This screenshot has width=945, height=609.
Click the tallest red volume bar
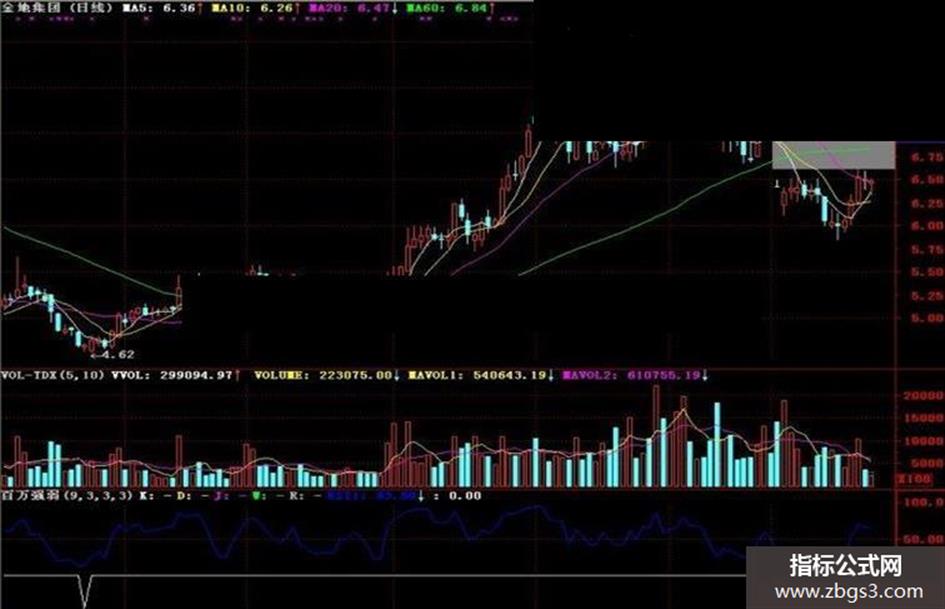[x=656, y=436]
